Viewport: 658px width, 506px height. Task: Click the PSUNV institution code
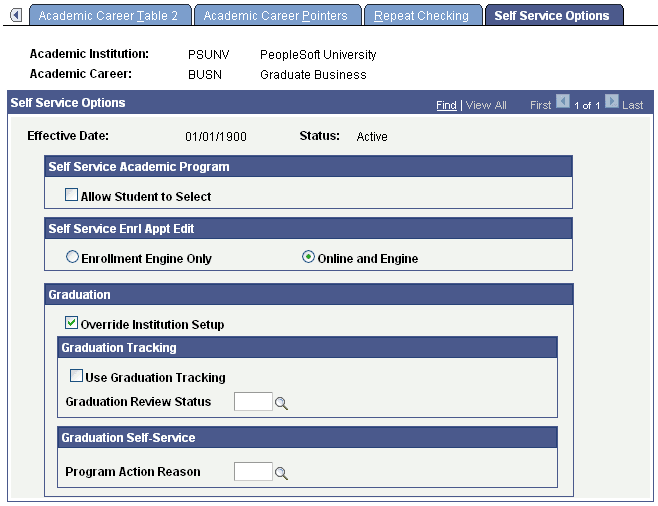click(209, 55)
